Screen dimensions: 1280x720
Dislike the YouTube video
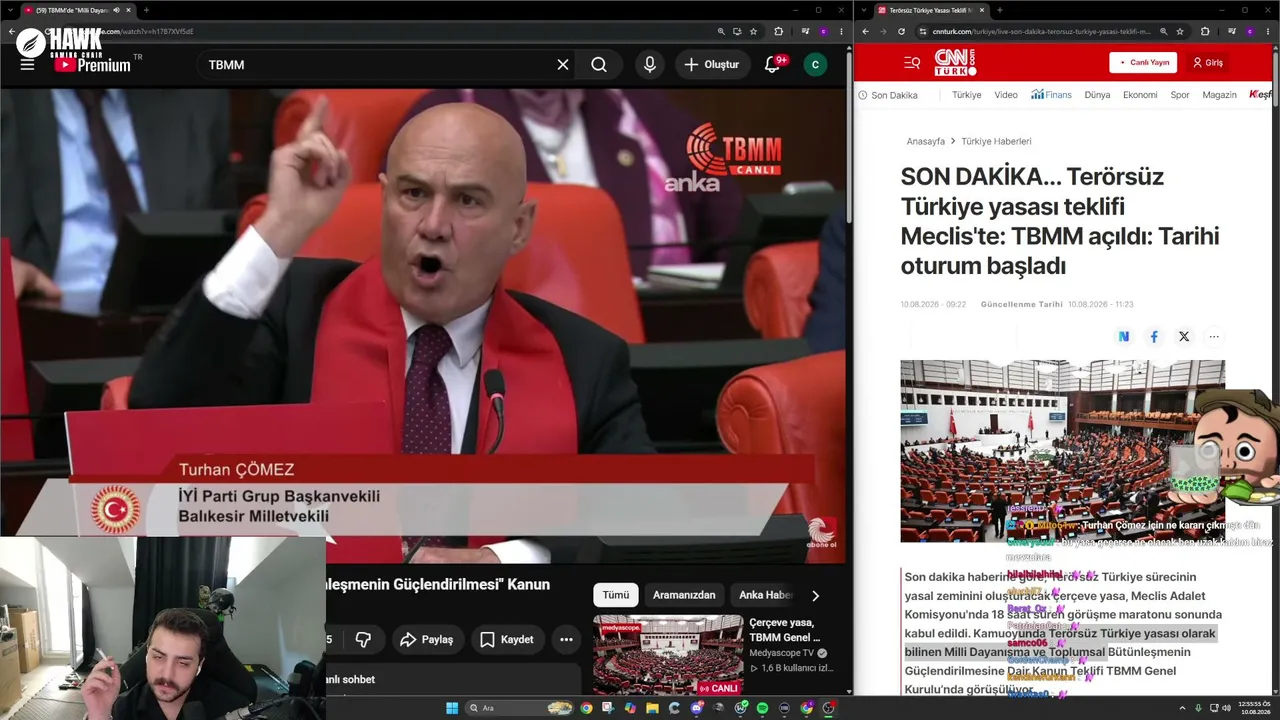click(363, 640)
